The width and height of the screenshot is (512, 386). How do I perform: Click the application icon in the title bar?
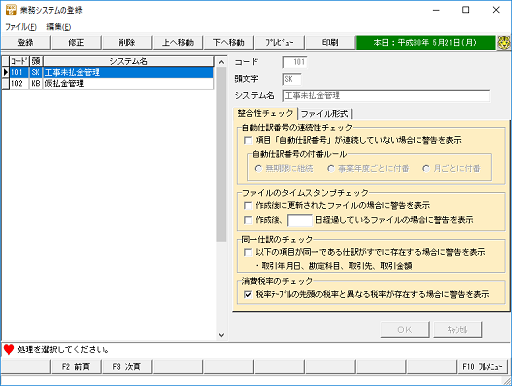tap(11, 10)
